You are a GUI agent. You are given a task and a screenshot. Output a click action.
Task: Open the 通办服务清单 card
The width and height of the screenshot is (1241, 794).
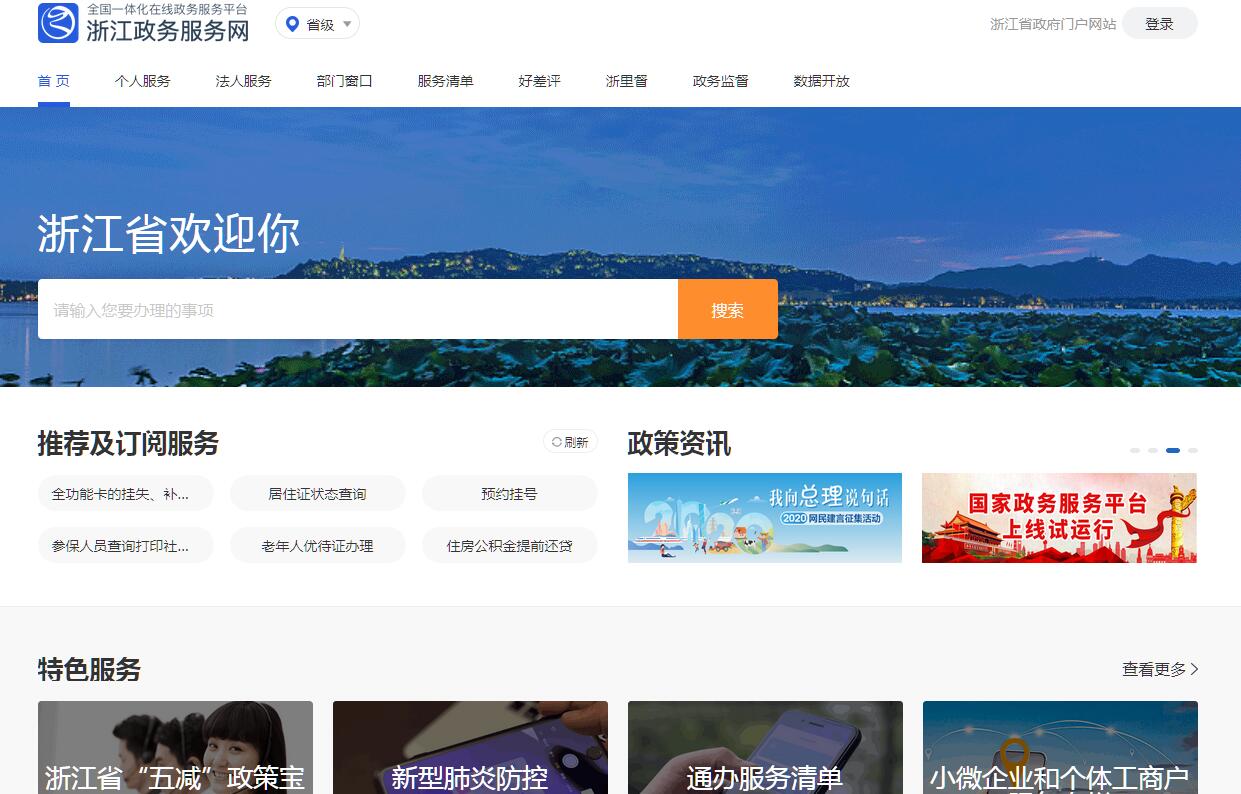[x=765, y=748]
